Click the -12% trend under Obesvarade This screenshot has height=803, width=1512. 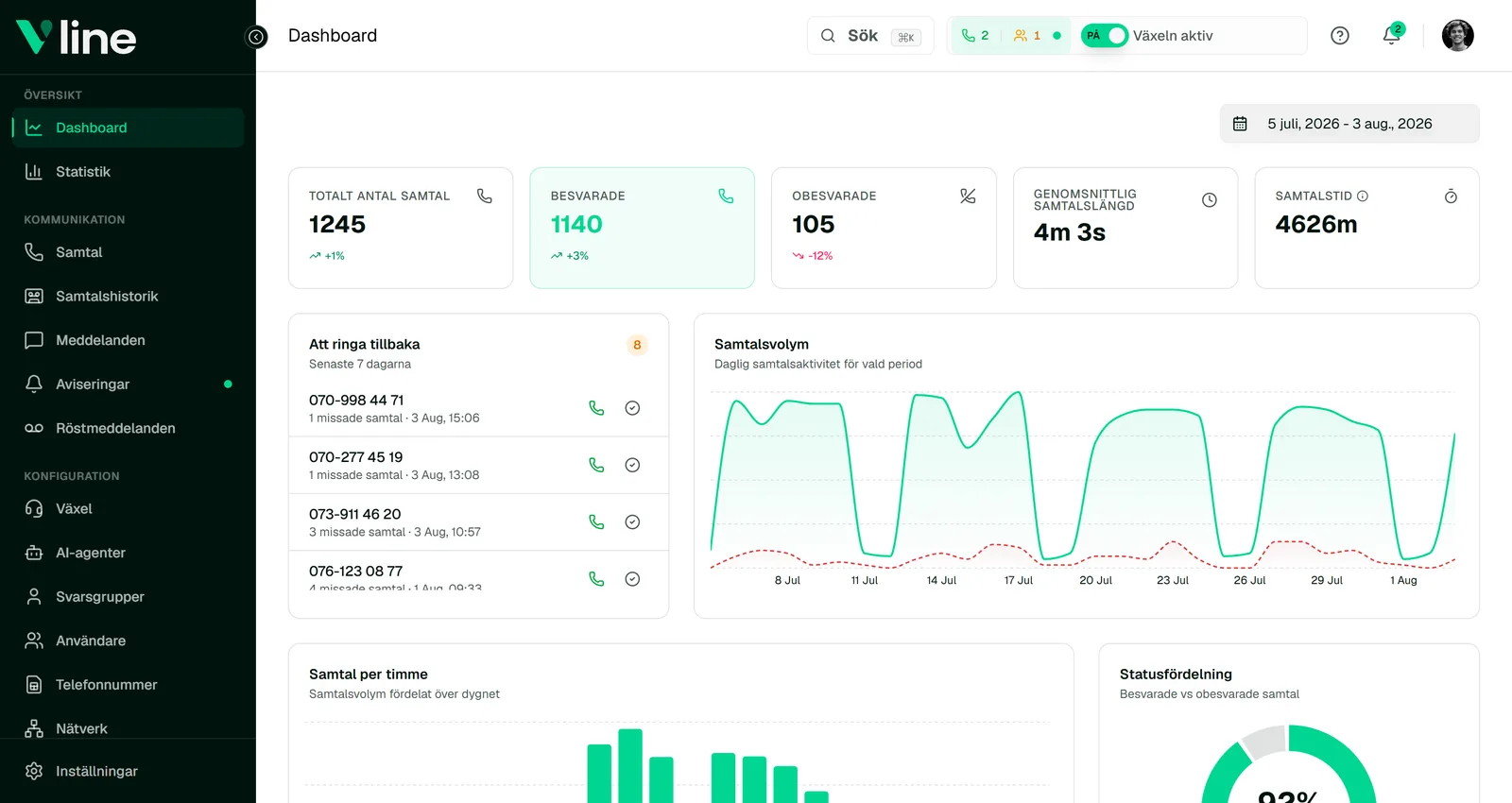[x=813, y=256]
